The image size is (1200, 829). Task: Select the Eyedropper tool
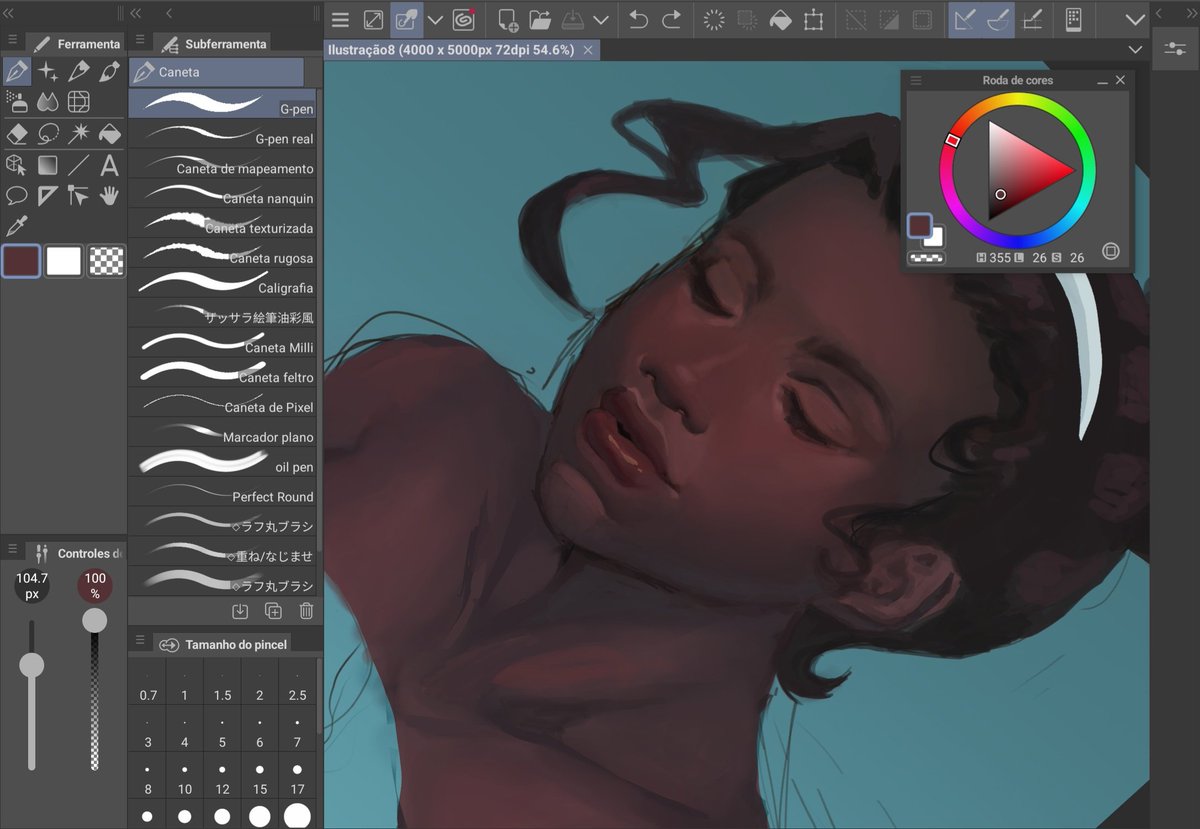[16, 225]
